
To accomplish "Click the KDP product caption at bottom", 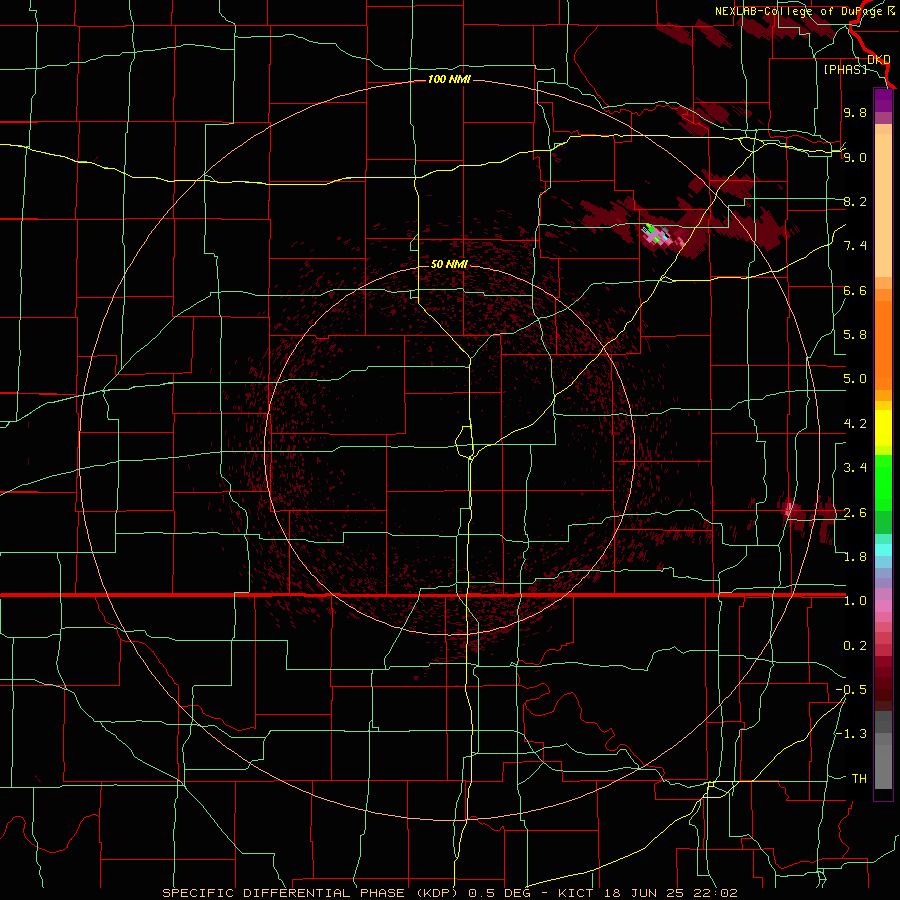I will point(449,893).
